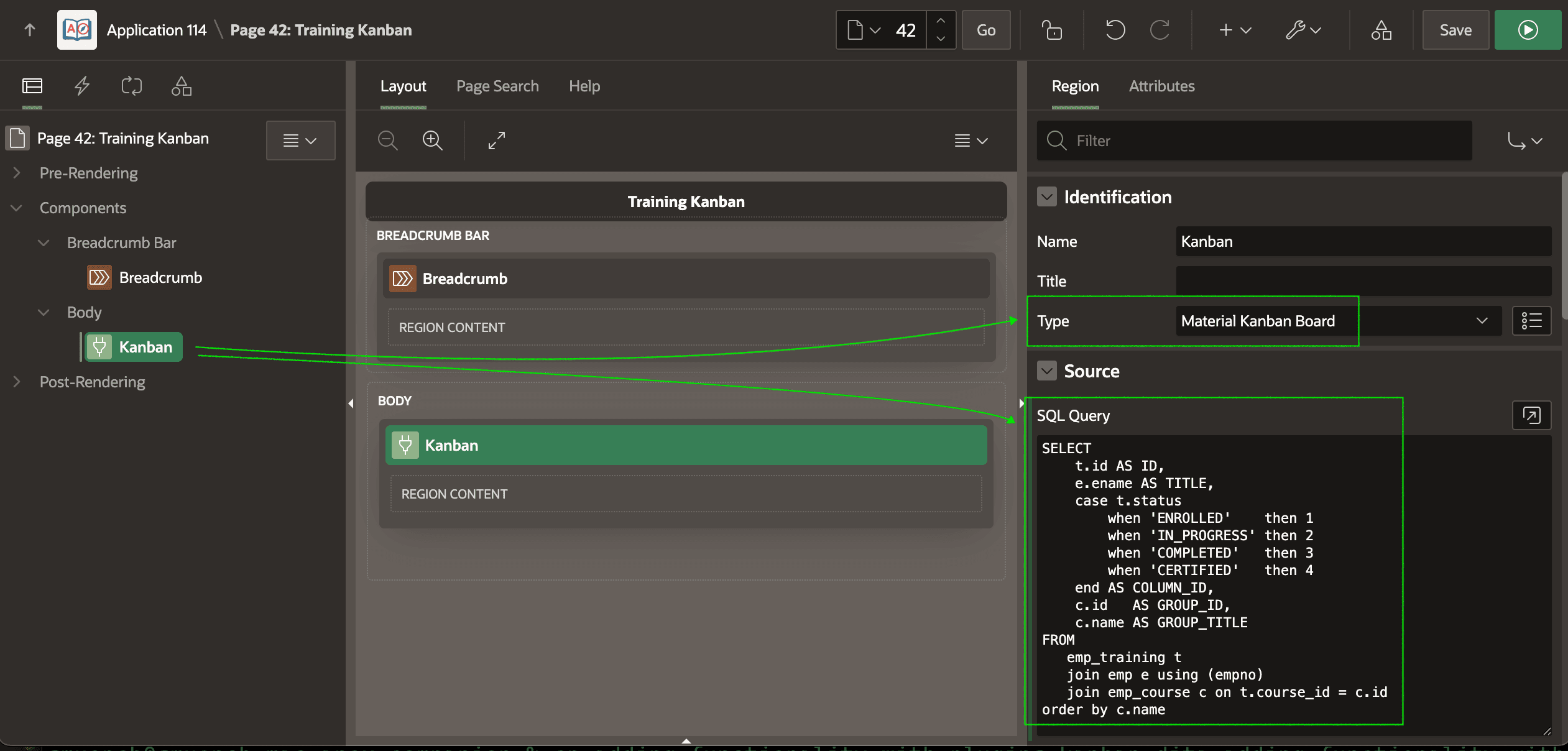Click the page number field showing 42
The height and width of the screenshot is (751, 1568).
[x=906, y=30]
